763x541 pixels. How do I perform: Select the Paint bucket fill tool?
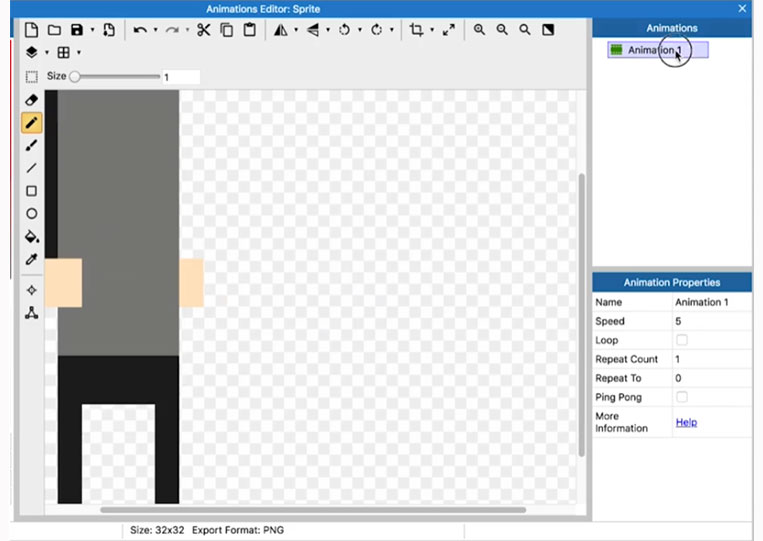click(32, 236)
